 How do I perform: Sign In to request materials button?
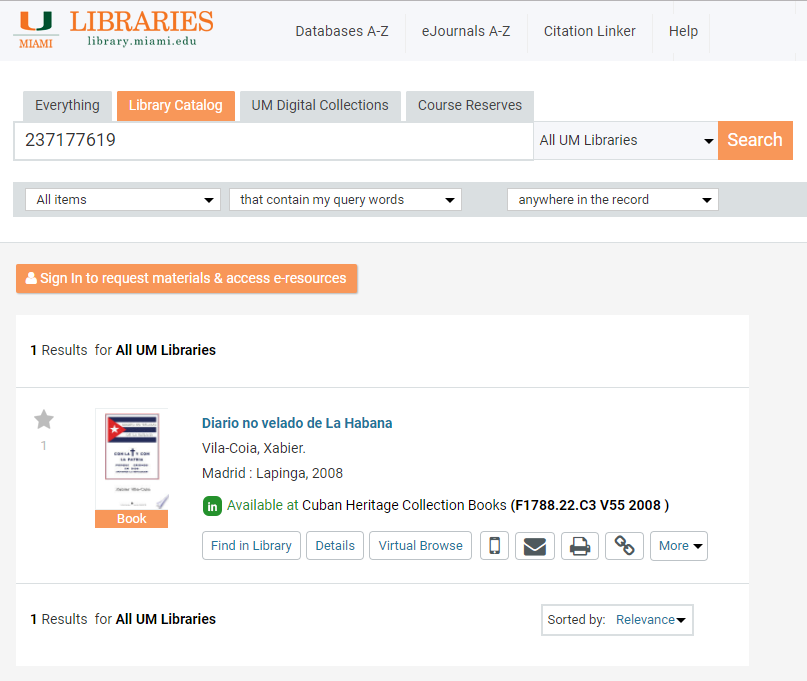coord(186,278)
